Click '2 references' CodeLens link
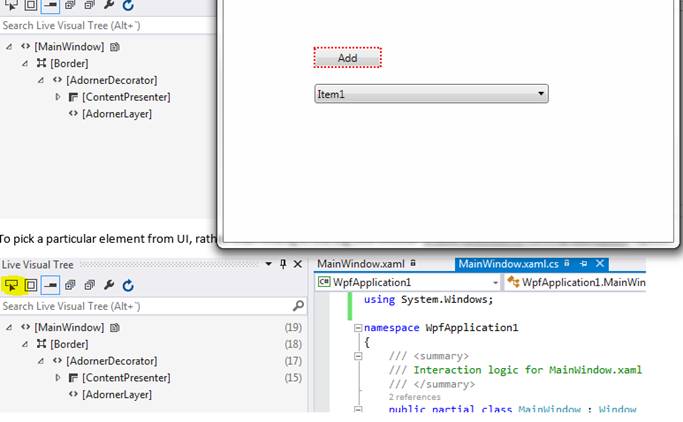The width and height of the screenshot is (683, 422). [x=414, y=397]
